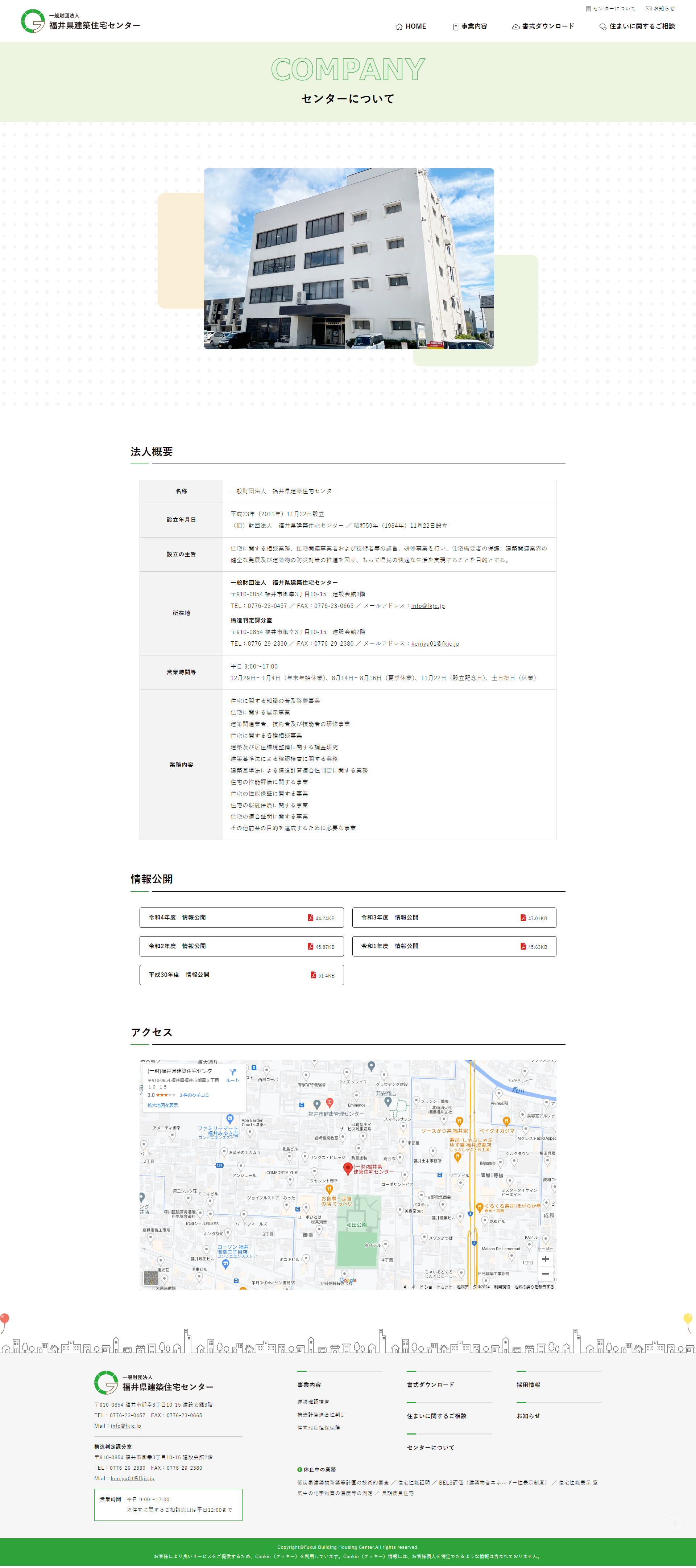This screenshot has width=696, height=1568.
Task: Click the speech bubble icon for 住まいに関するご相談
Action: pyautogui.click(x=603, y=27)
